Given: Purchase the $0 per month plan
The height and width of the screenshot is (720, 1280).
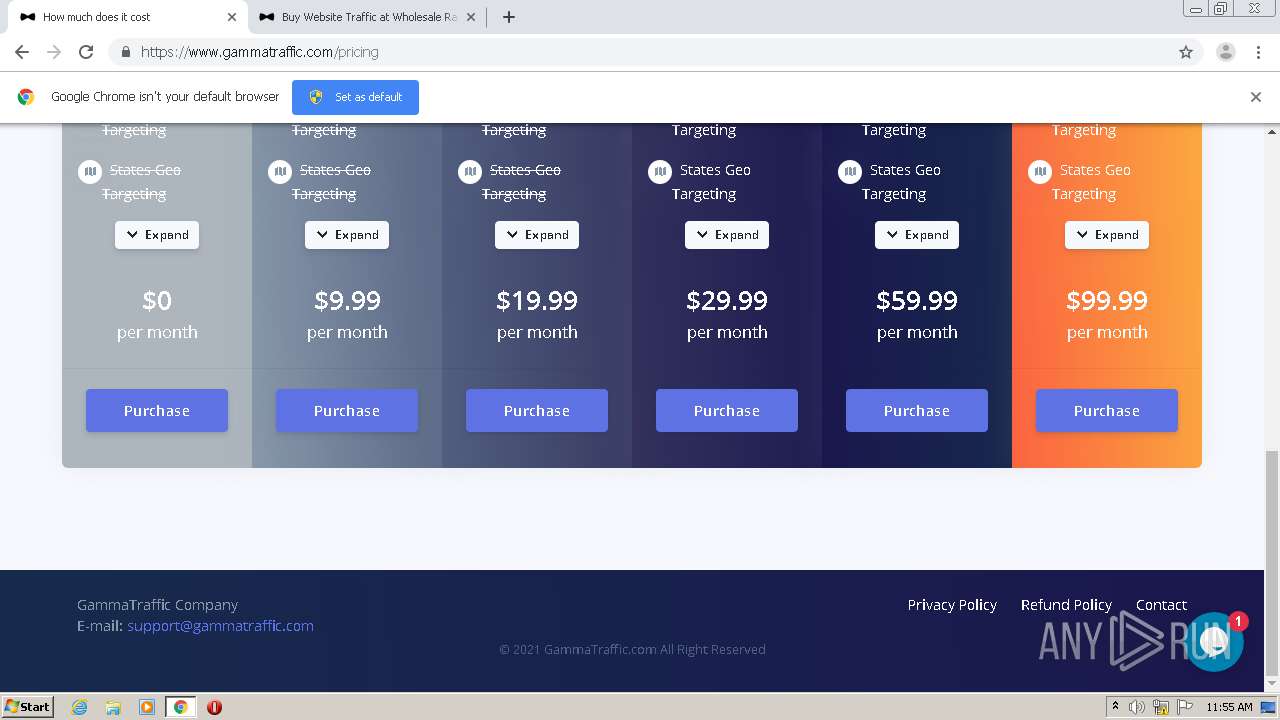Looking at the screenshot, I should tap(157, 411).
